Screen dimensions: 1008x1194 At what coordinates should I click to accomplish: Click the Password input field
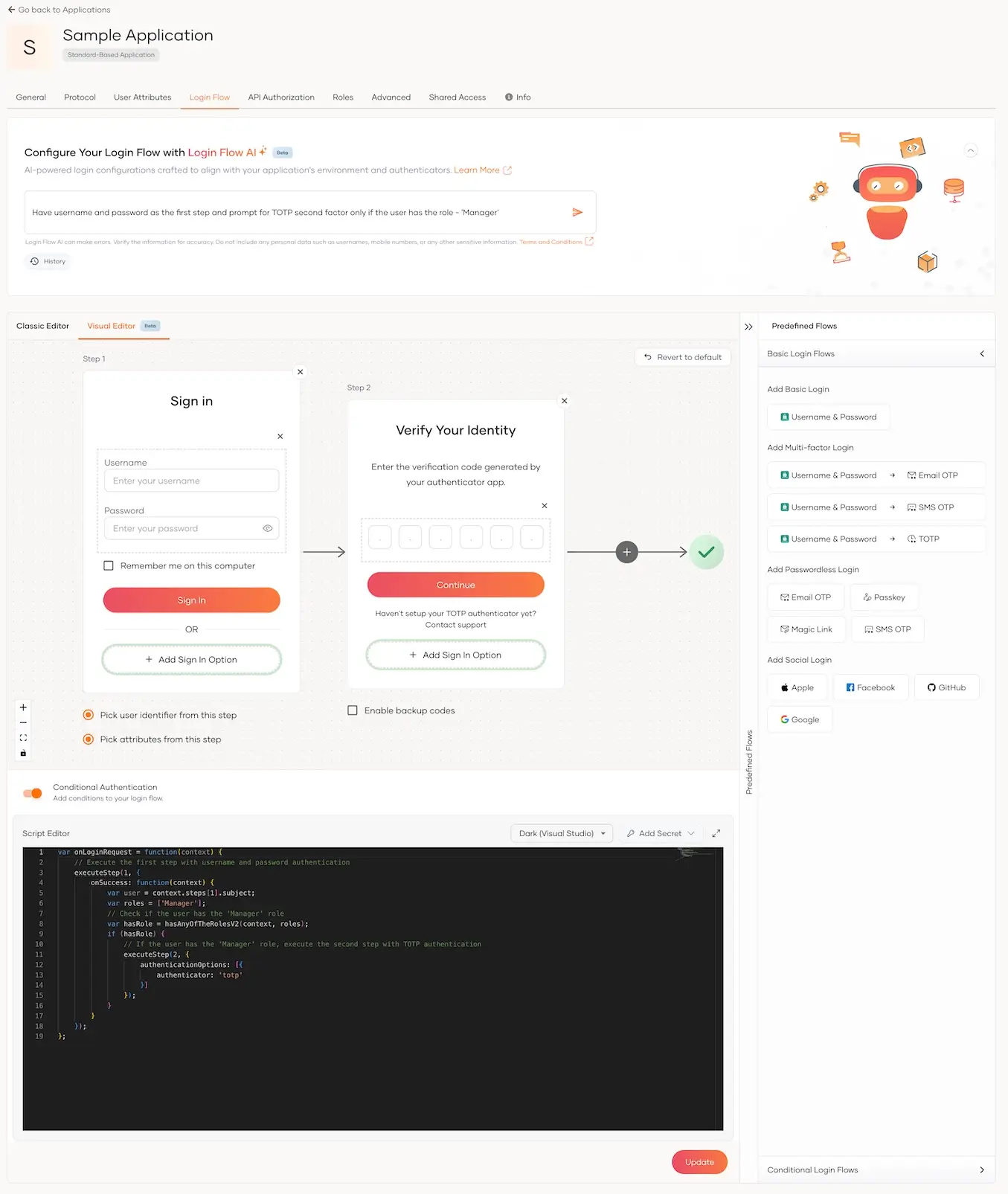click(192, 528)
